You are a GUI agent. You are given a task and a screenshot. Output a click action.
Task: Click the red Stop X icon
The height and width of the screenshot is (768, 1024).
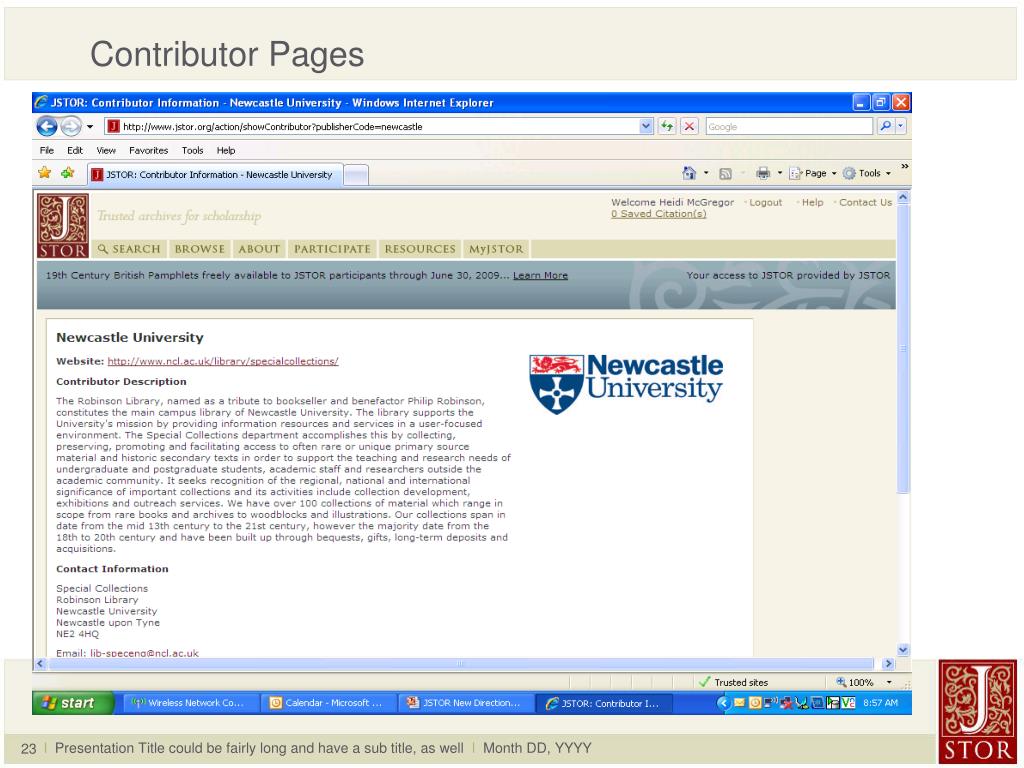click(x=689, y=127)
